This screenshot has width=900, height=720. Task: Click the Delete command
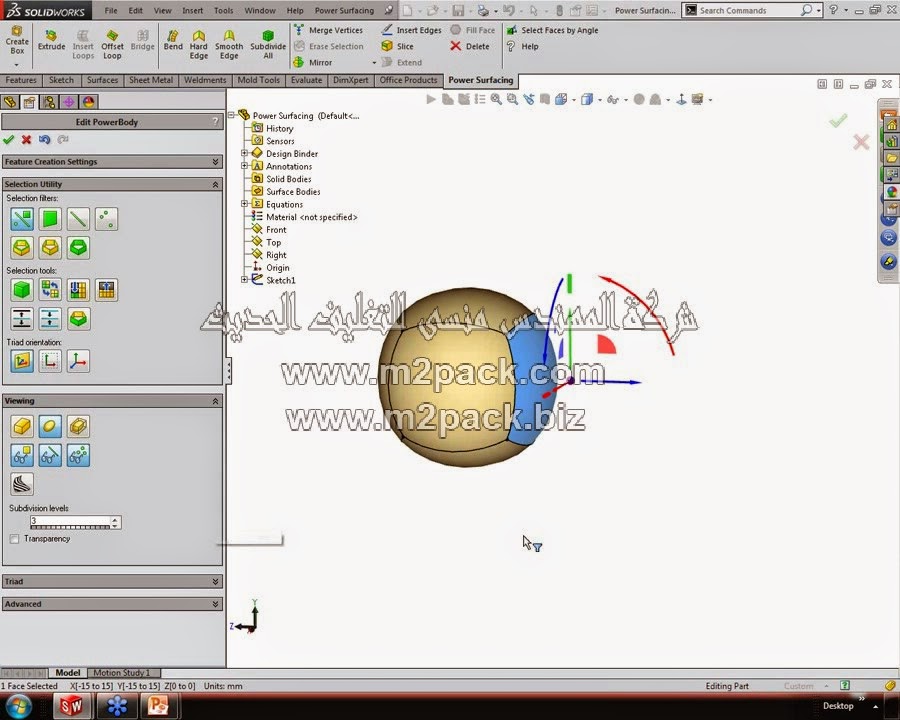[x=470, y=46]
